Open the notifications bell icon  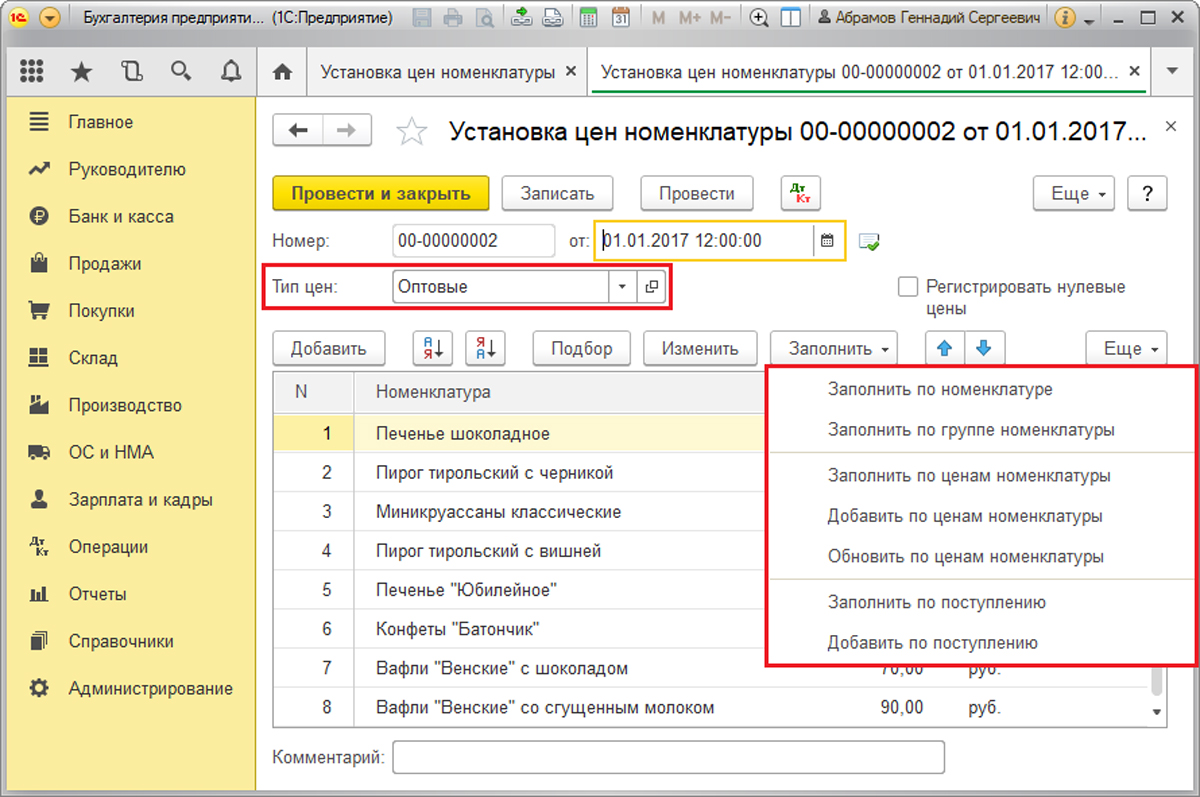pyautogui.click(x=230, y=71)
